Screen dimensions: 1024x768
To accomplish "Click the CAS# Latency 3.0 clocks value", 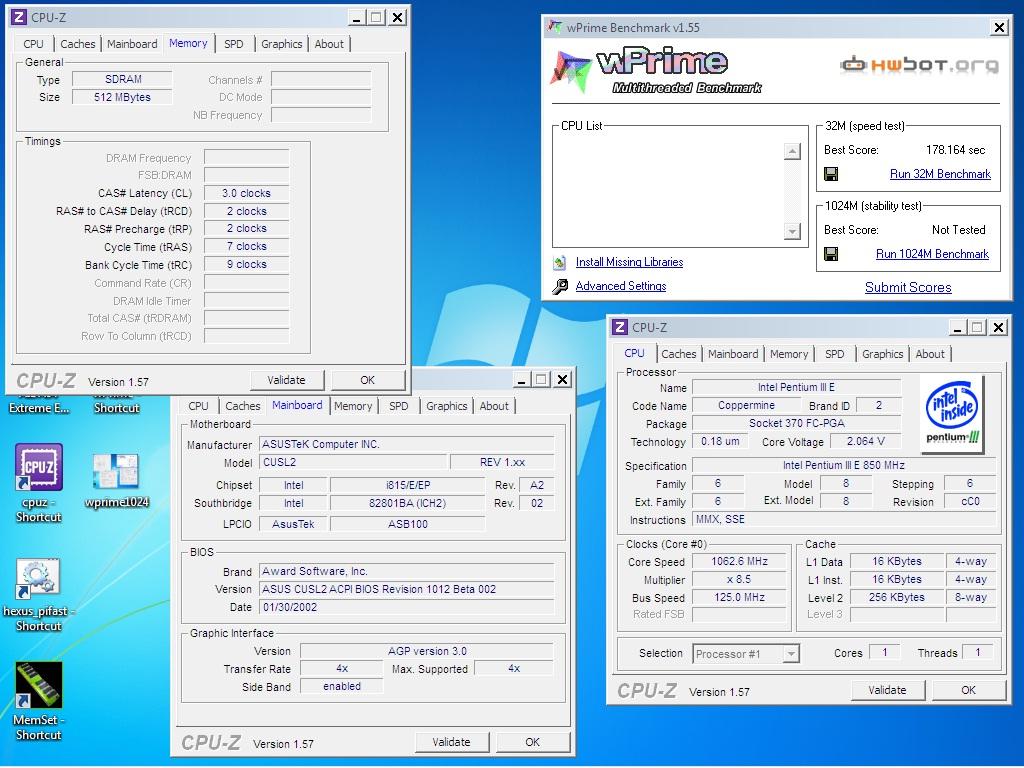I will [246, 193].
